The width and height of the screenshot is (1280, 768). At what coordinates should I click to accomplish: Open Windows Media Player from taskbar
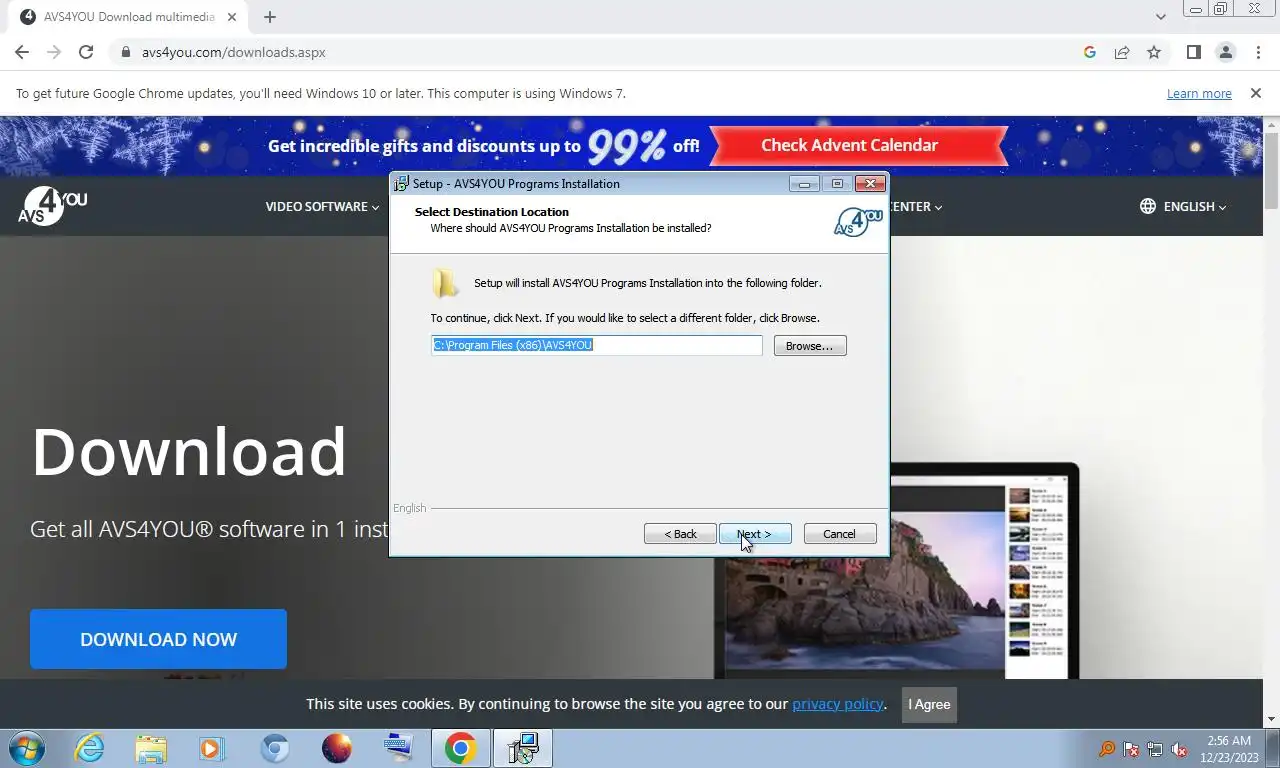point(212,748)
